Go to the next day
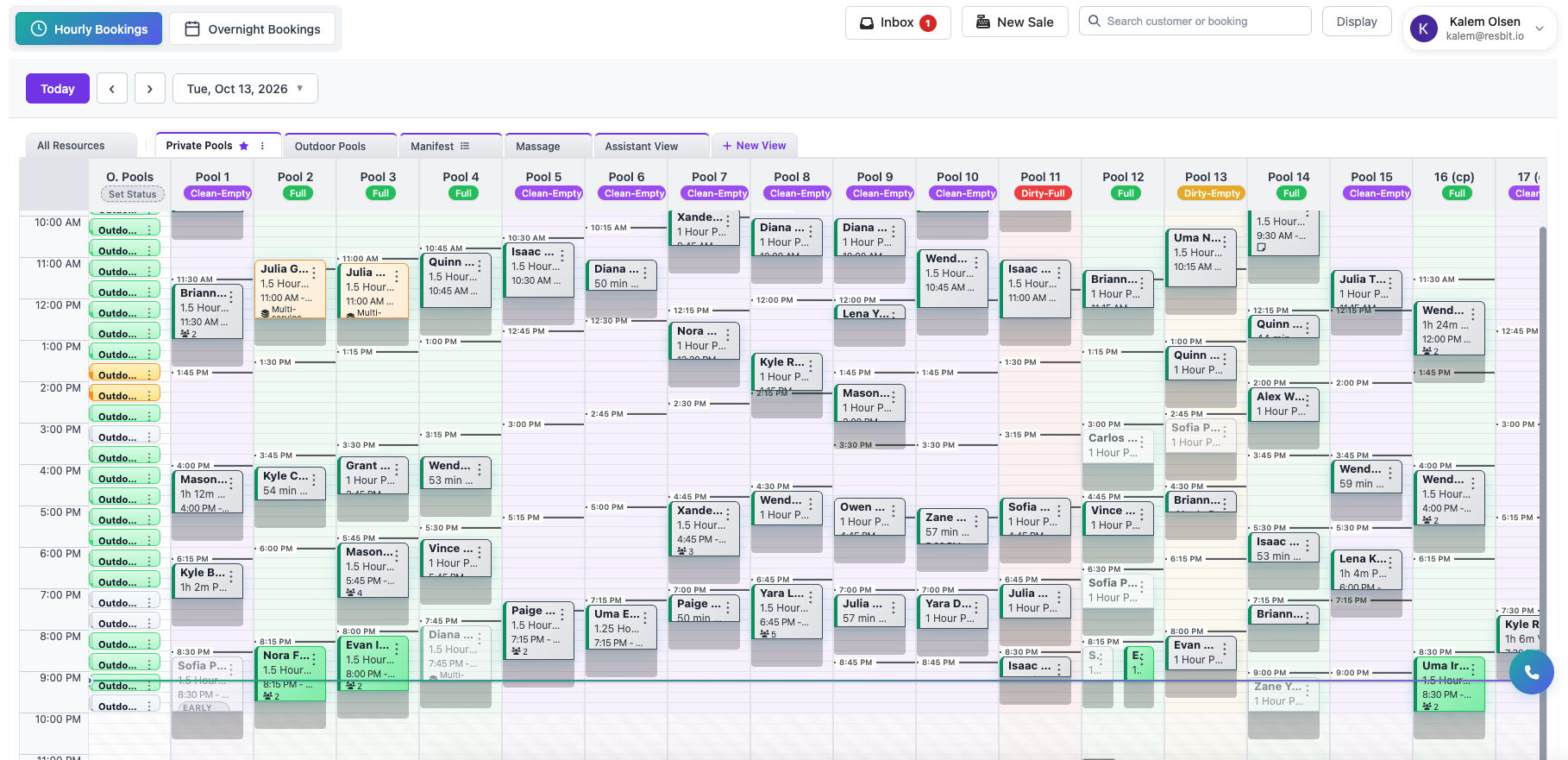 coord(150,89)
